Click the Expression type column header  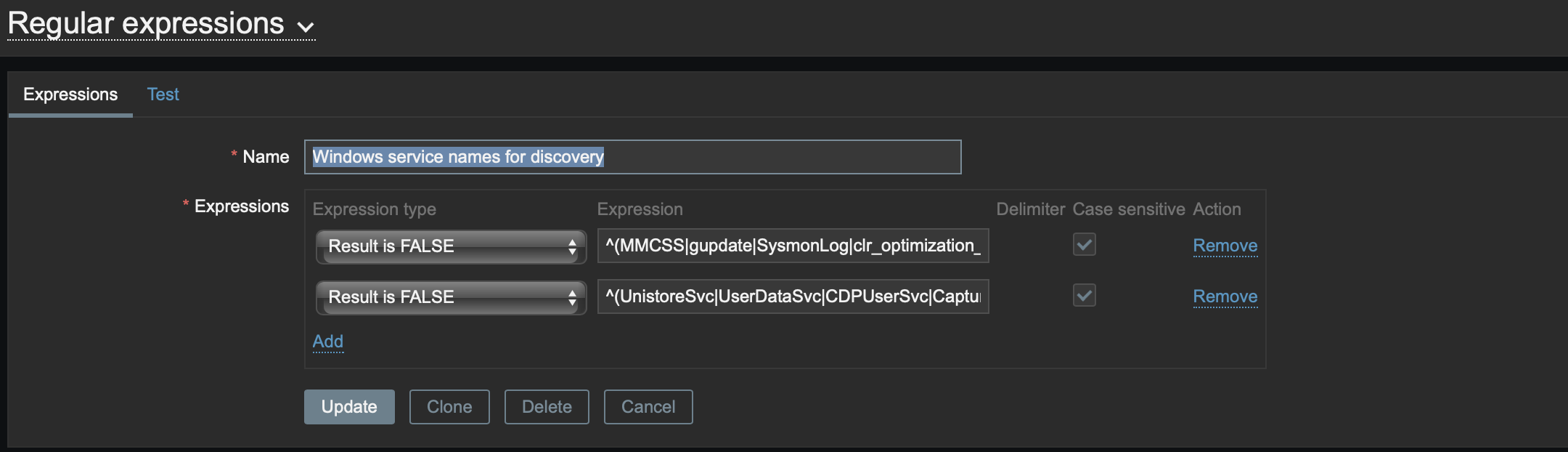[374, 209]
